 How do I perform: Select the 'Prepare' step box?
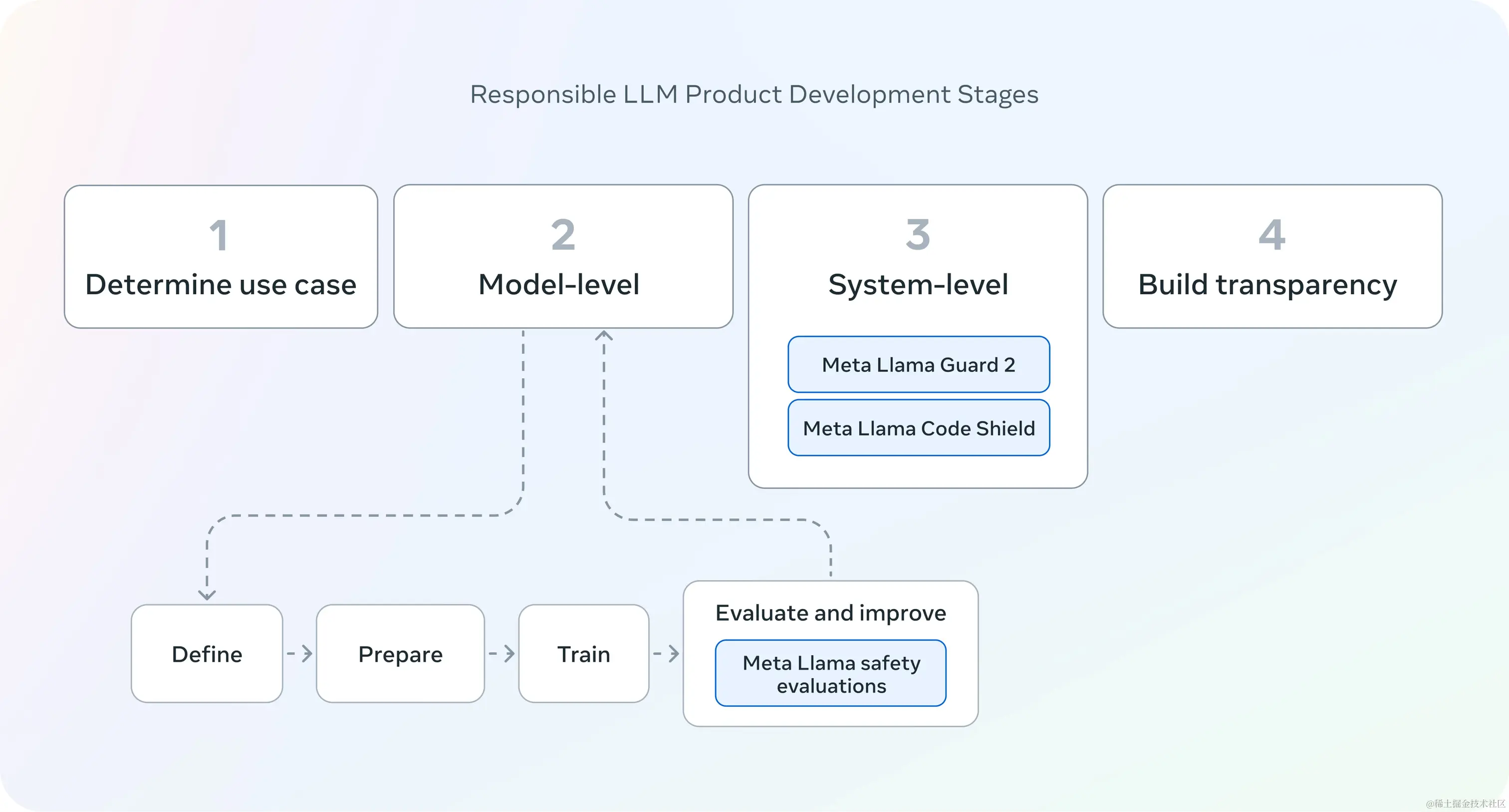[x=400, y=654]
